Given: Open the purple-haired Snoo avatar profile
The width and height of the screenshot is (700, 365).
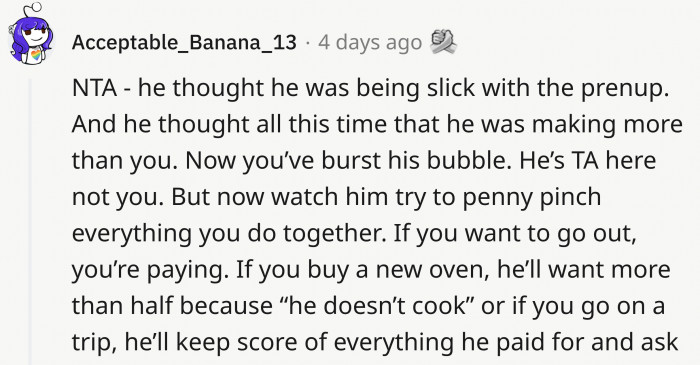Looking at the screenshot, I should (x=30, y=35).
